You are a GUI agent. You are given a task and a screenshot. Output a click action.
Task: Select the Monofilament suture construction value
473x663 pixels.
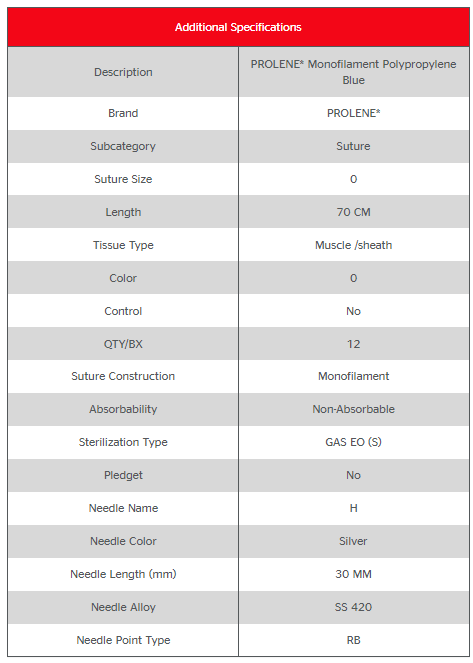click(353, 376)
